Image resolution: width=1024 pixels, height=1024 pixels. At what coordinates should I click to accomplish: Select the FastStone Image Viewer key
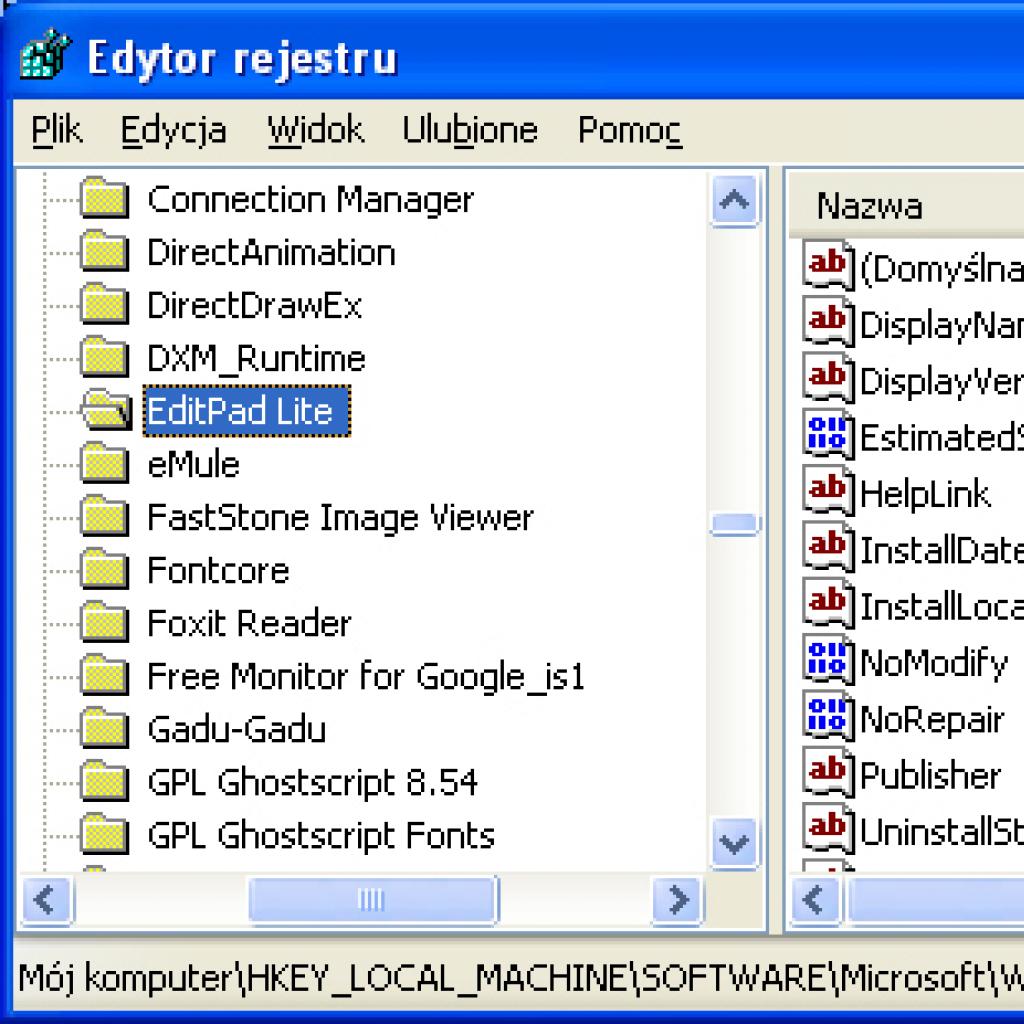(340, 518)
